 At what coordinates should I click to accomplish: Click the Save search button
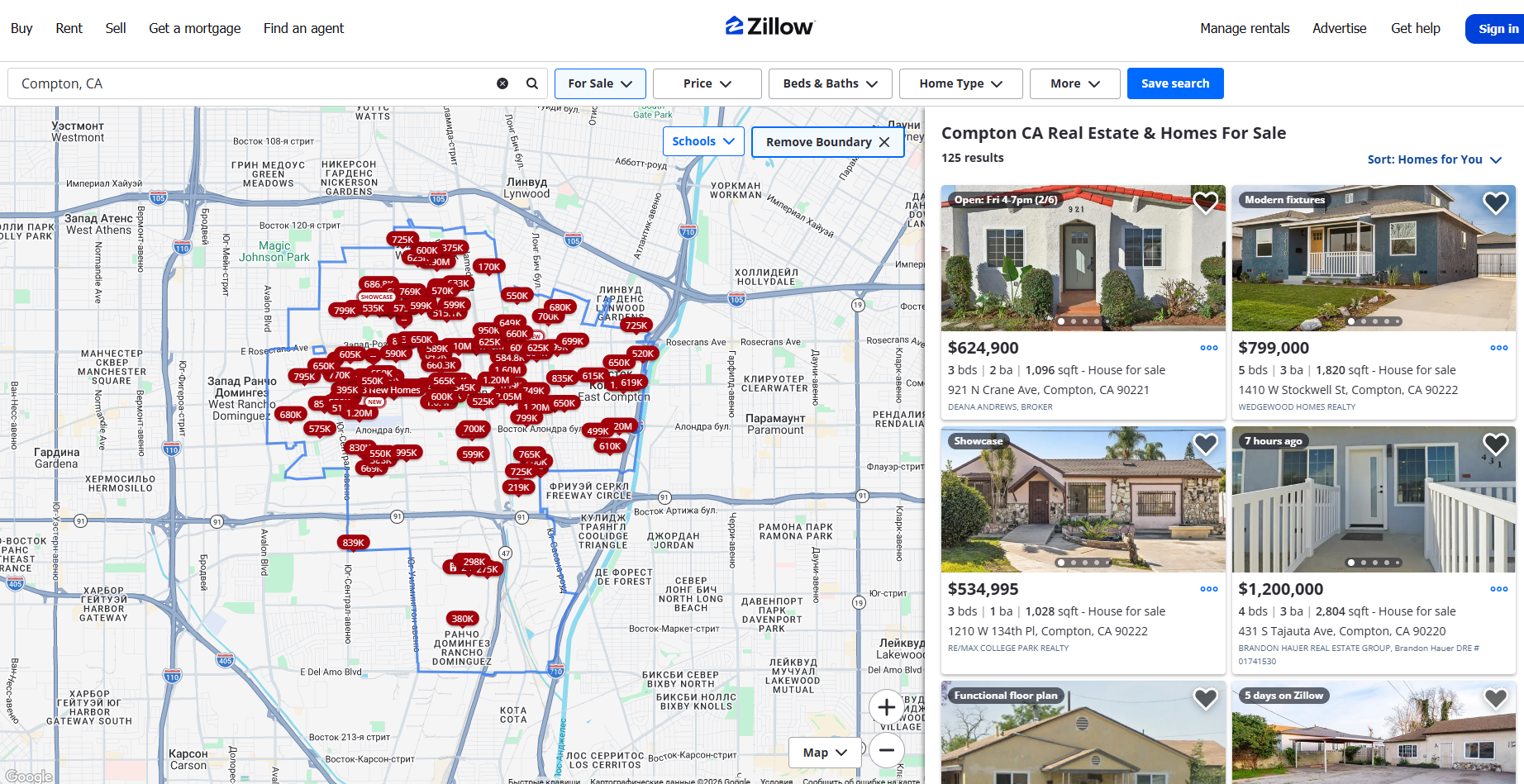coord(1175,83)
